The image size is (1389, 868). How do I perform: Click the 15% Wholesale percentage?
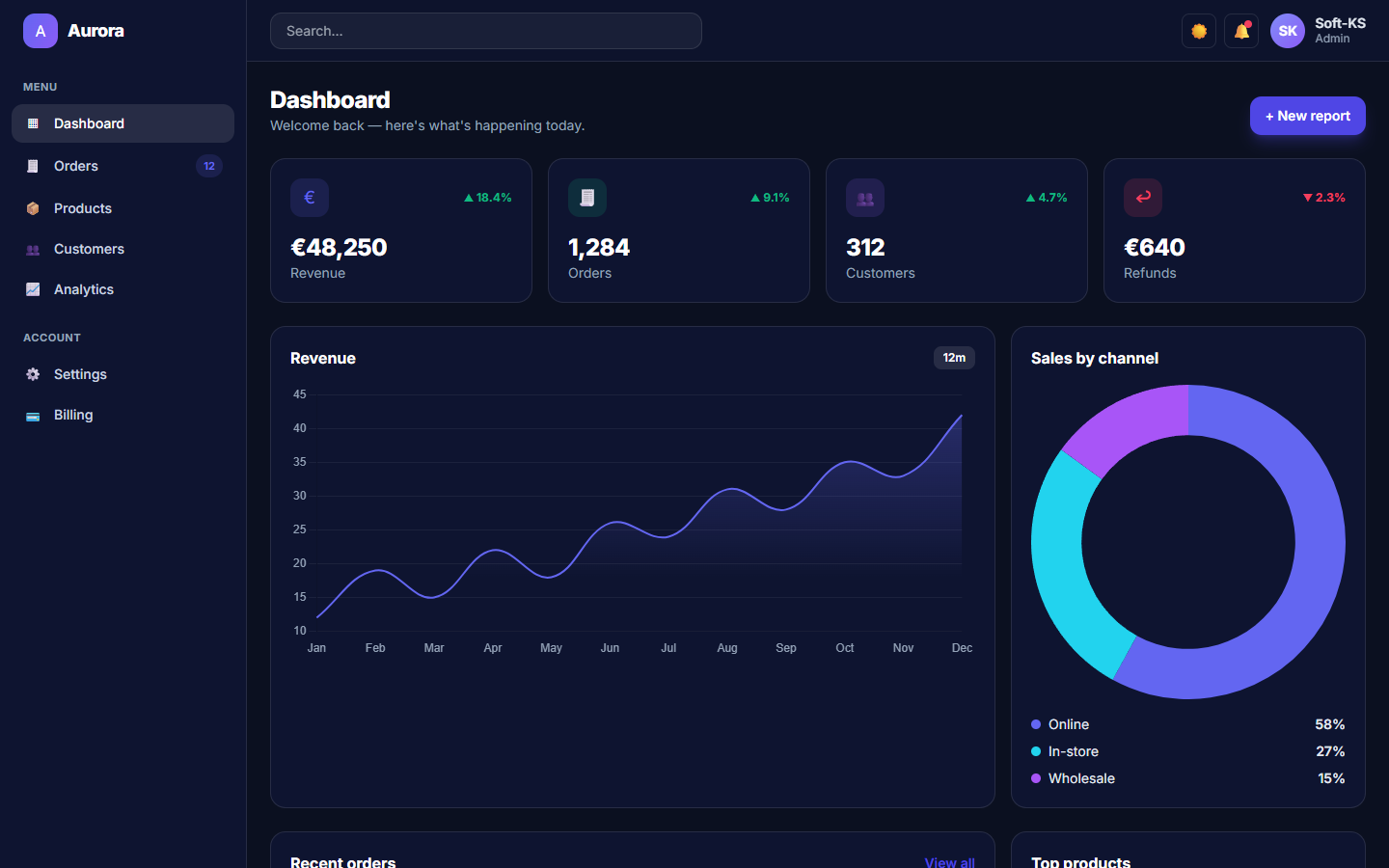(x=1331, y=778)
